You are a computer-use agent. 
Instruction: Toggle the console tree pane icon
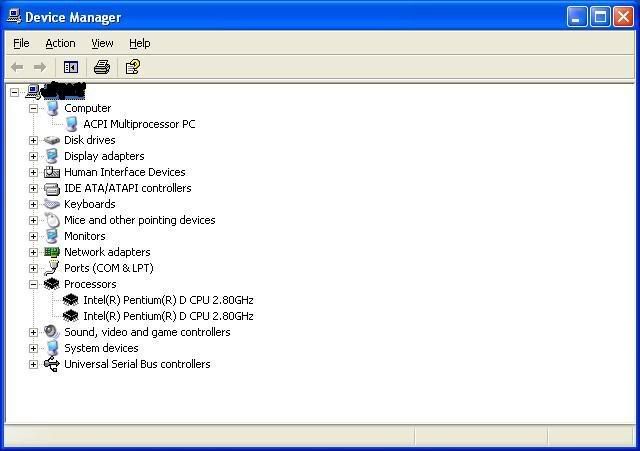click(71, 67)
